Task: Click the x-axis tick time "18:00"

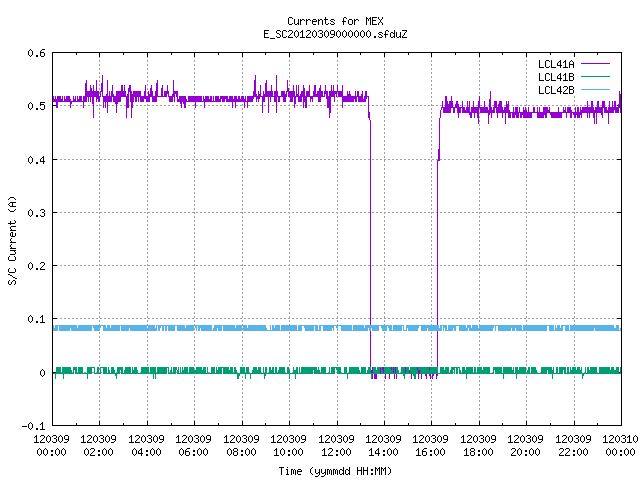Action: (478, 452)
